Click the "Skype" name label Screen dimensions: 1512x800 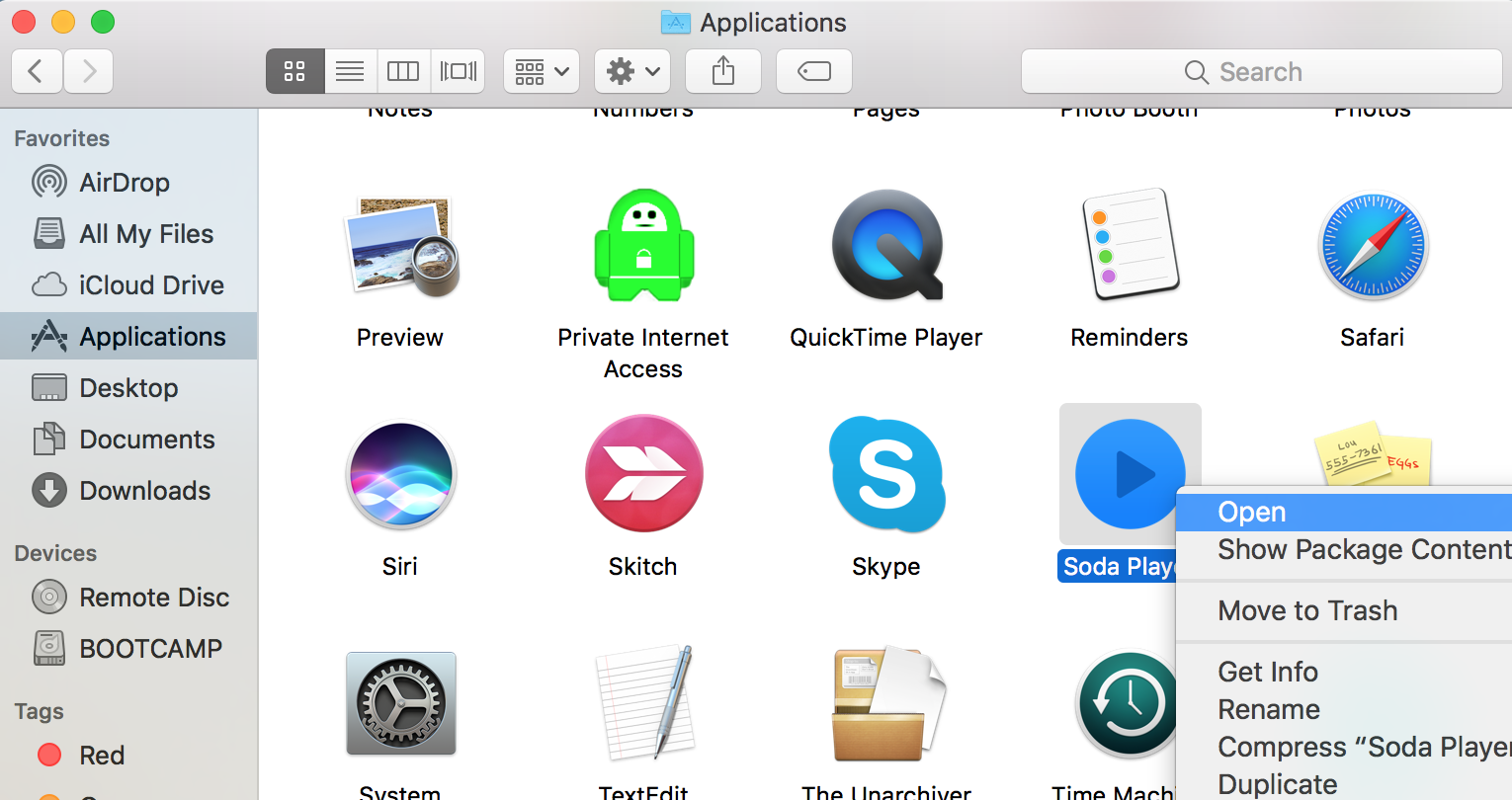[x=886, y=567]
